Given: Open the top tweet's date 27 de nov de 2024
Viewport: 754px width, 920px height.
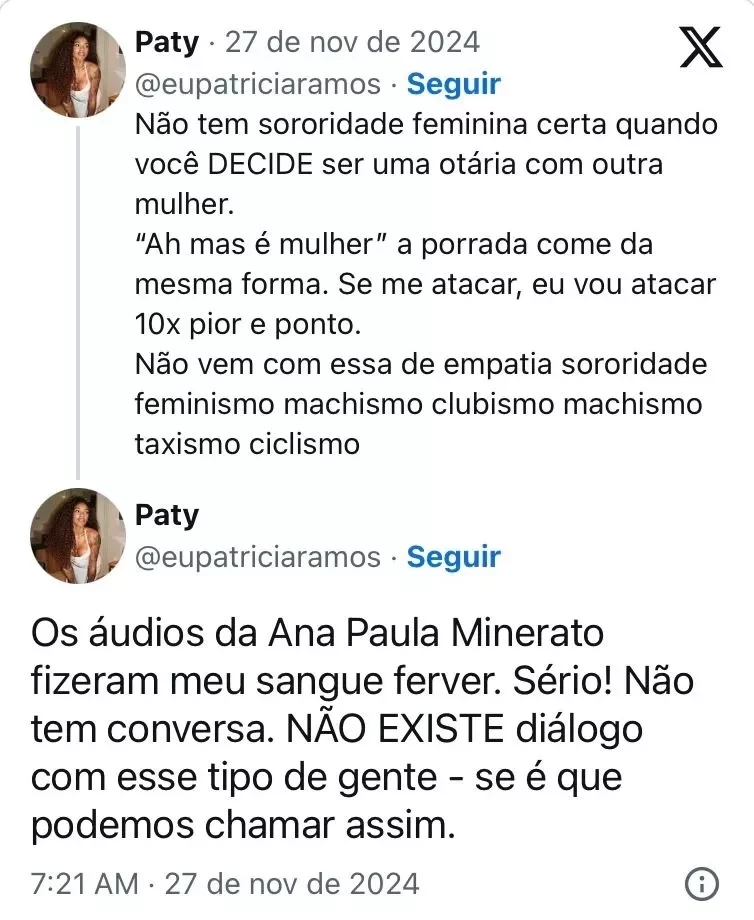Looking at the screenshot, I should [x=352, y=42].
